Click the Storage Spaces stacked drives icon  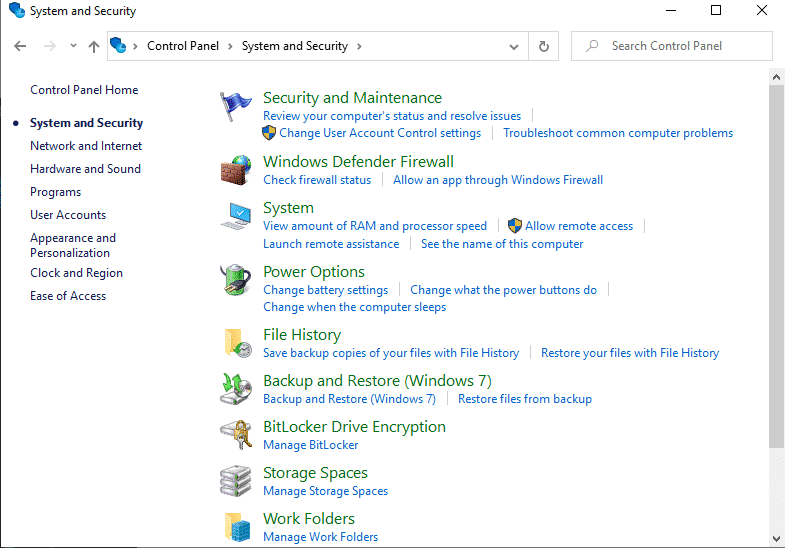(x=235, y=481)
